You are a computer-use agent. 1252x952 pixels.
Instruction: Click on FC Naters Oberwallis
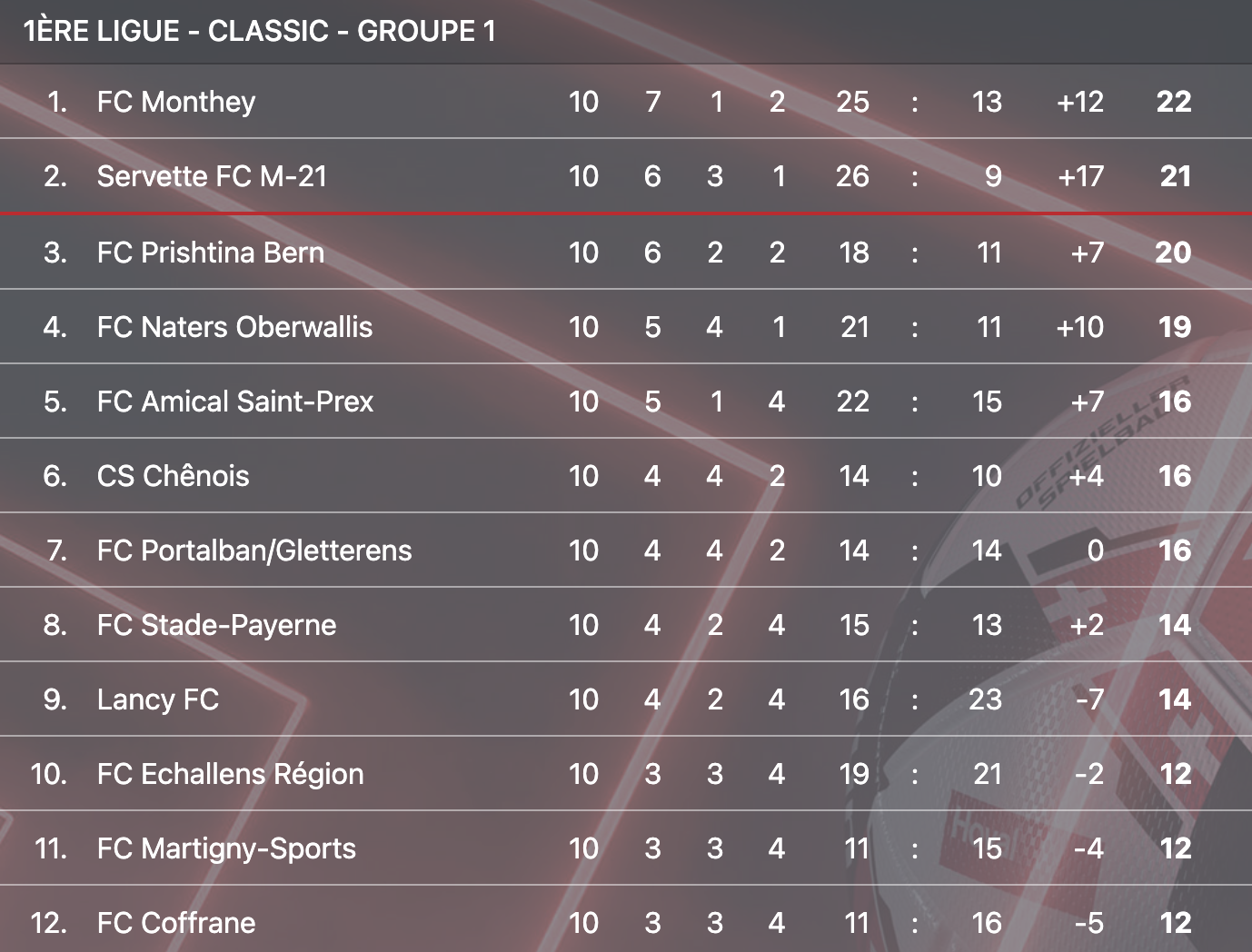coord(234,327)
